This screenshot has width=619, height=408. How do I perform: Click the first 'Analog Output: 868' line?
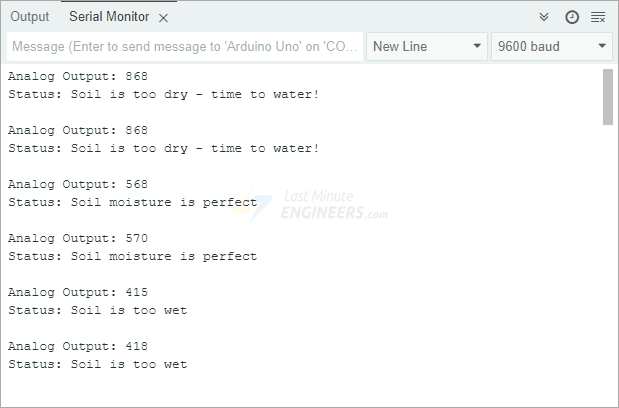pyautogui.click(x=78, y=76)
